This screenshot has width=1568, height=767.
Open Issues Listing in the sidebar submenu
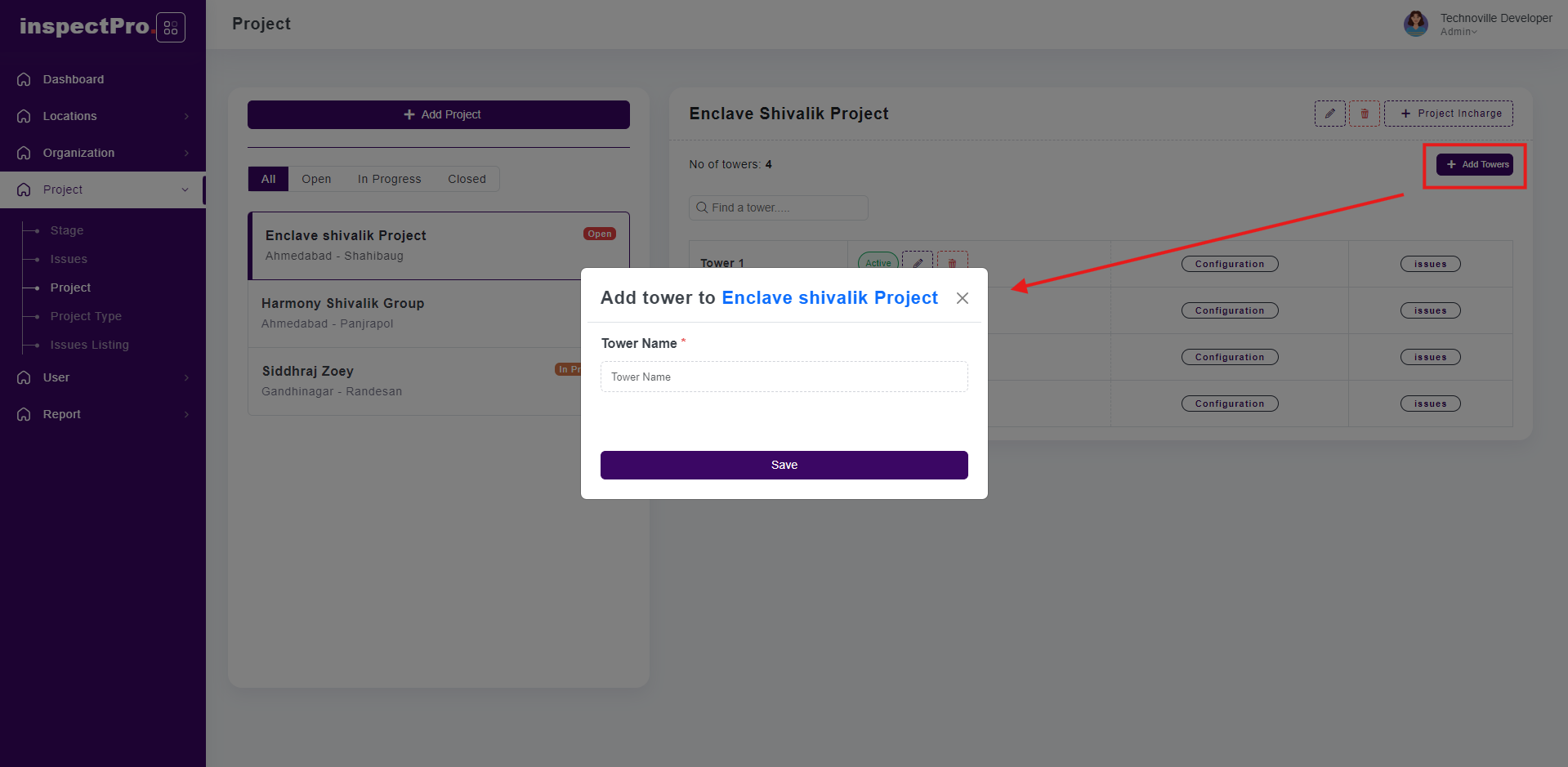[89, 345]
